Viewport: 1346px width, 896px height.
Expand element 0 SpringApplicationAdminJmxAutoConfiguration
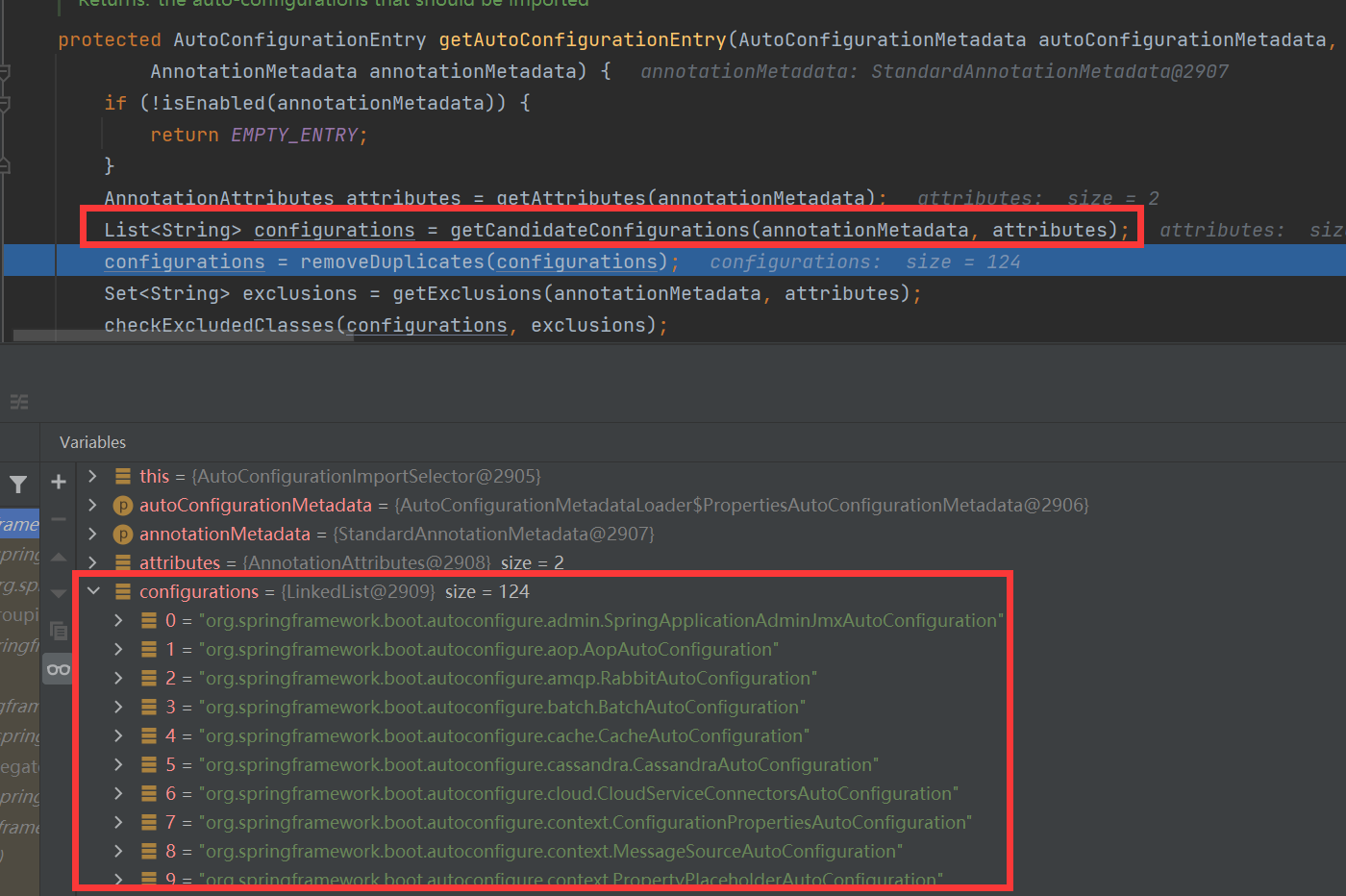119,620
